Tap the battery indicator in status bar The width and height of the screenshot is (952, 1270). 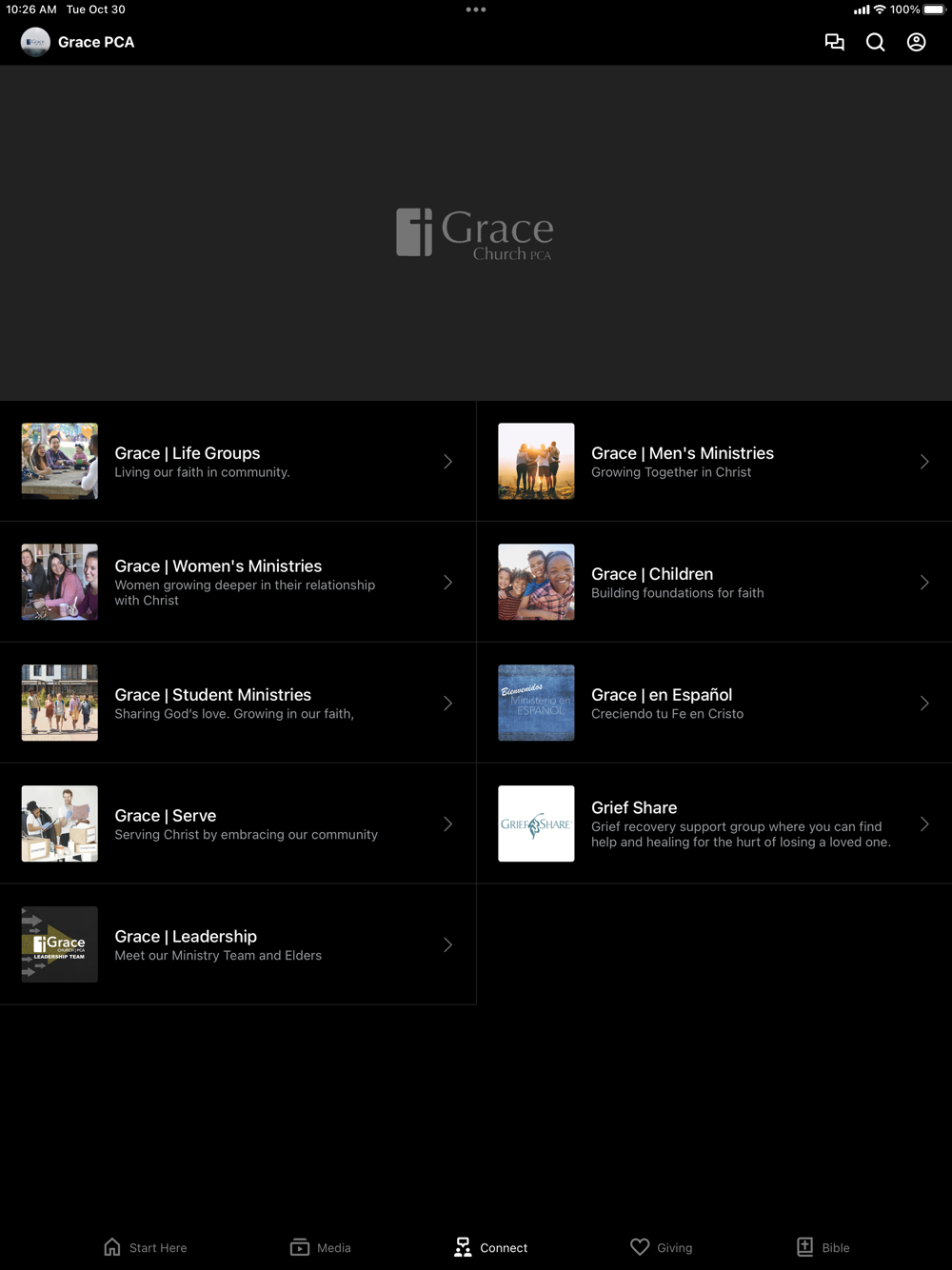coord(934,10)
